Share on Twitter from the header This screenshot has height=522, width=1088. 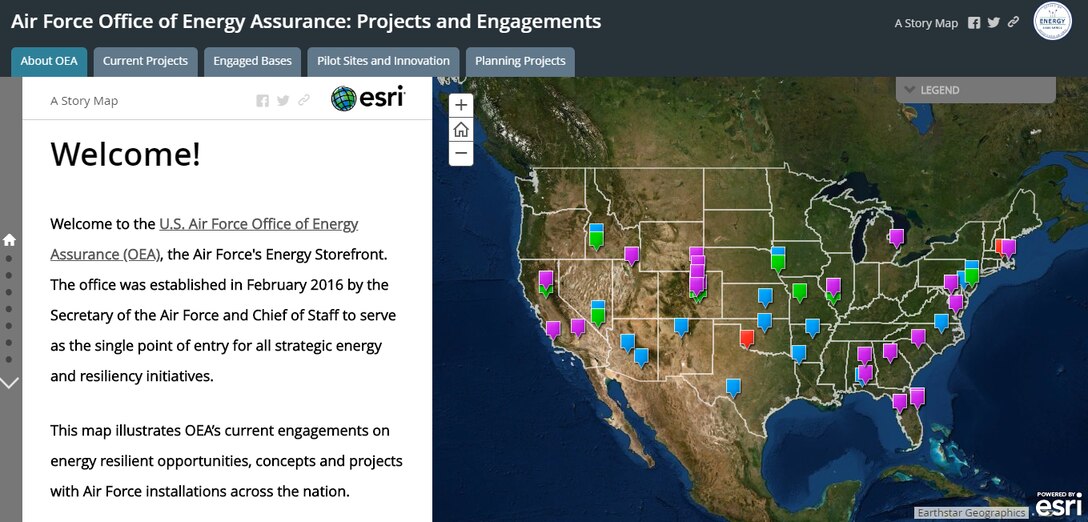click(994, 23)
